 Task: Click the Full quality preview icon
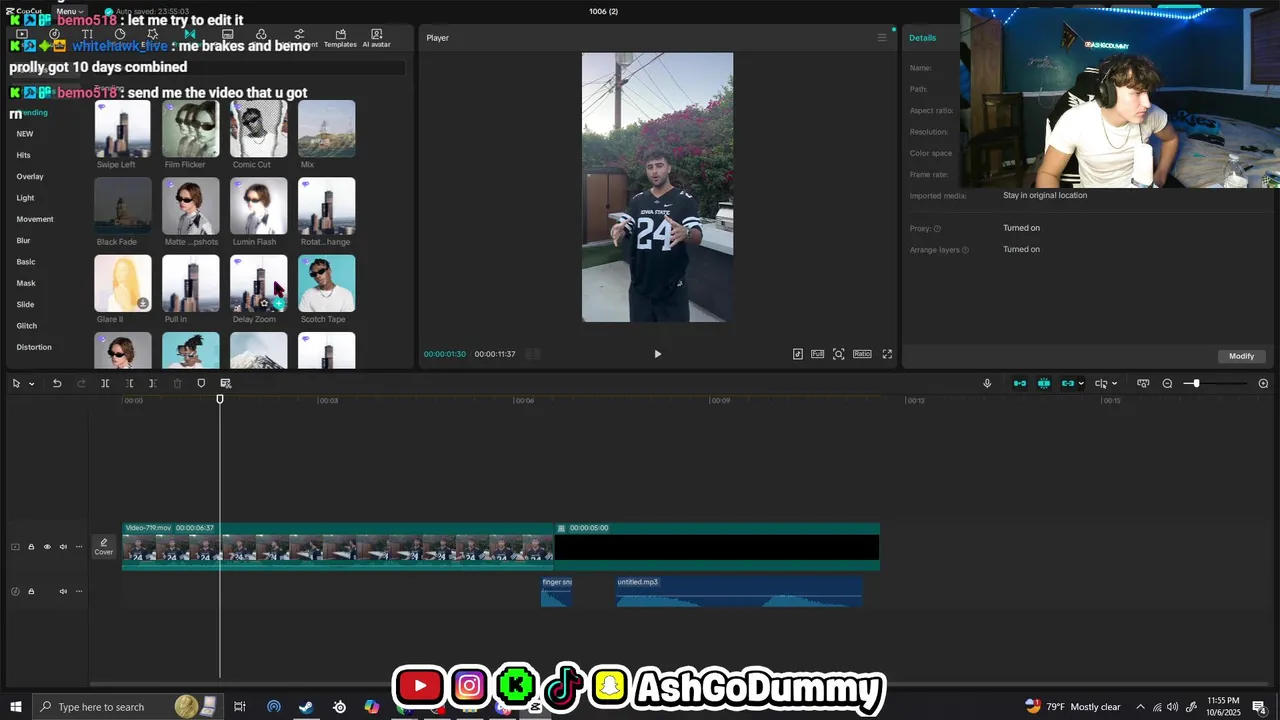pos(818,354)
